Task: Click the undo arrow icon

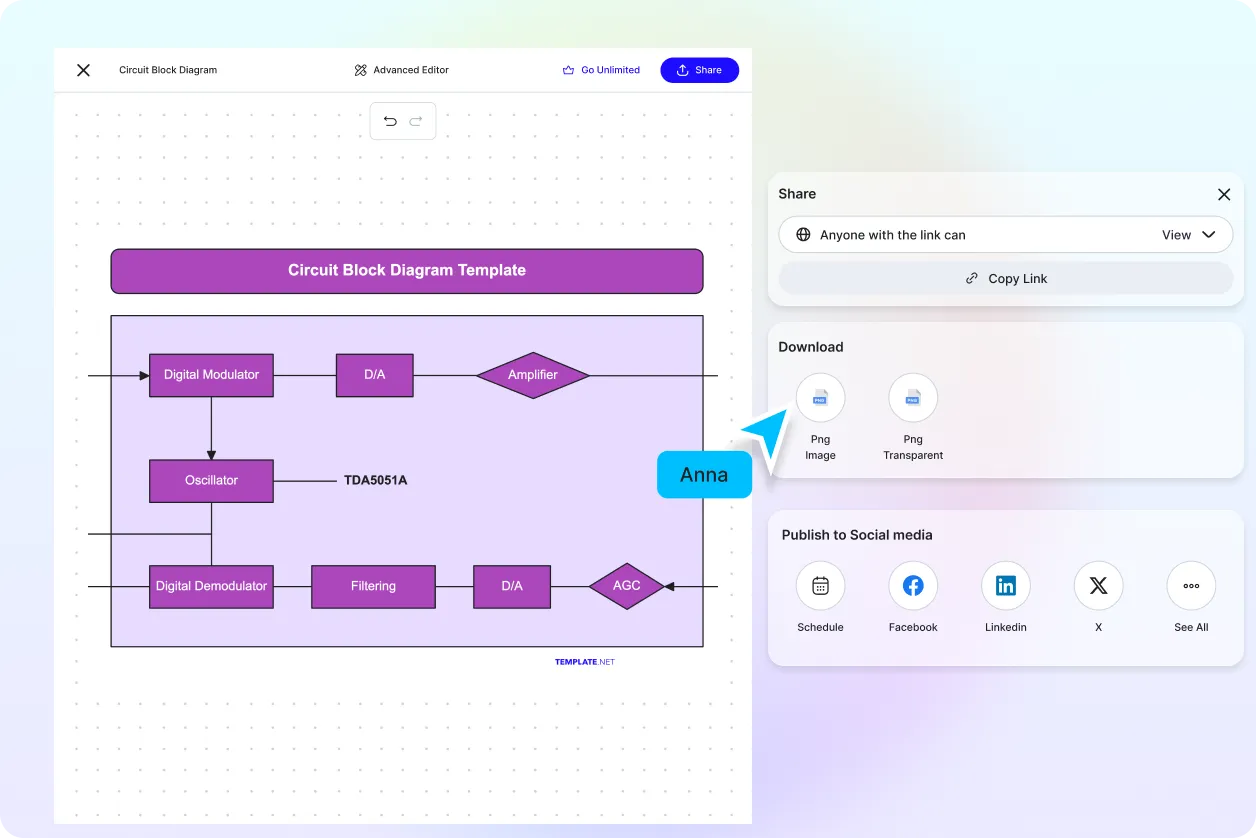Action: pyautogui.click(x=390, y=121)
